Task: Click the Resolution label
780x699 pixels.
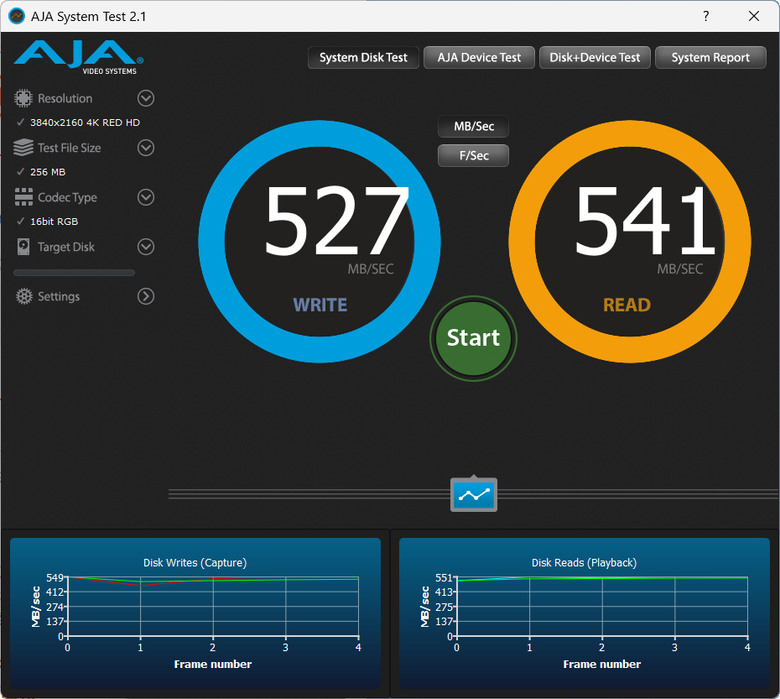Action: tap(65, 99)
